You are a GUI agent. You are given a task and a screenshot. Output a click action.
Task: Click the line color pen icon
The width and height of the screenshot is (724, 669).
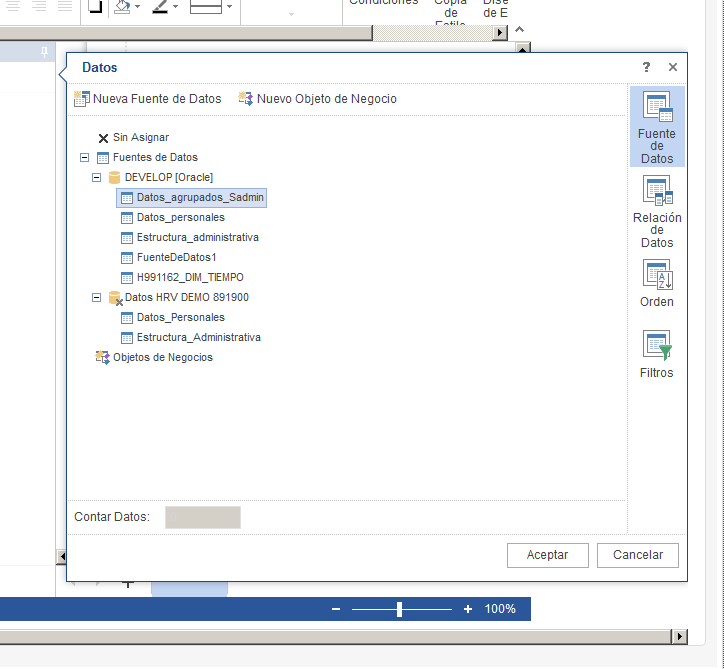point(160,6)
